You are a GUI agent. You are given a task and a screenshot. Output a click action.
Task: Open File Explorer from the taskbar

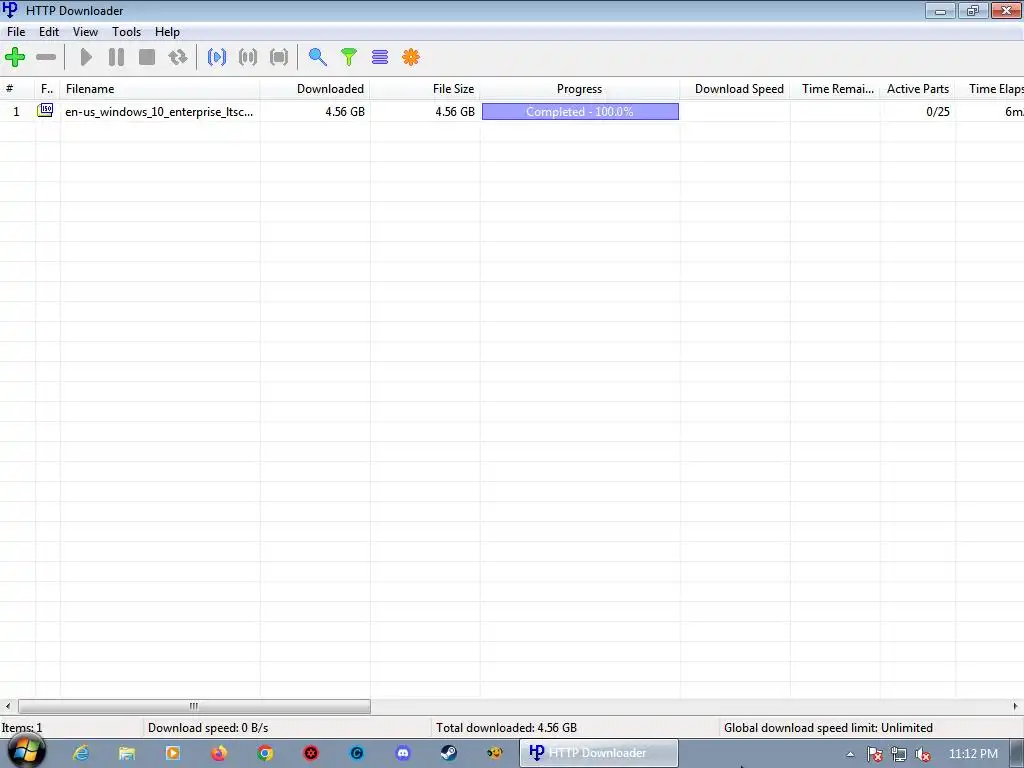[x=127, y=753]
